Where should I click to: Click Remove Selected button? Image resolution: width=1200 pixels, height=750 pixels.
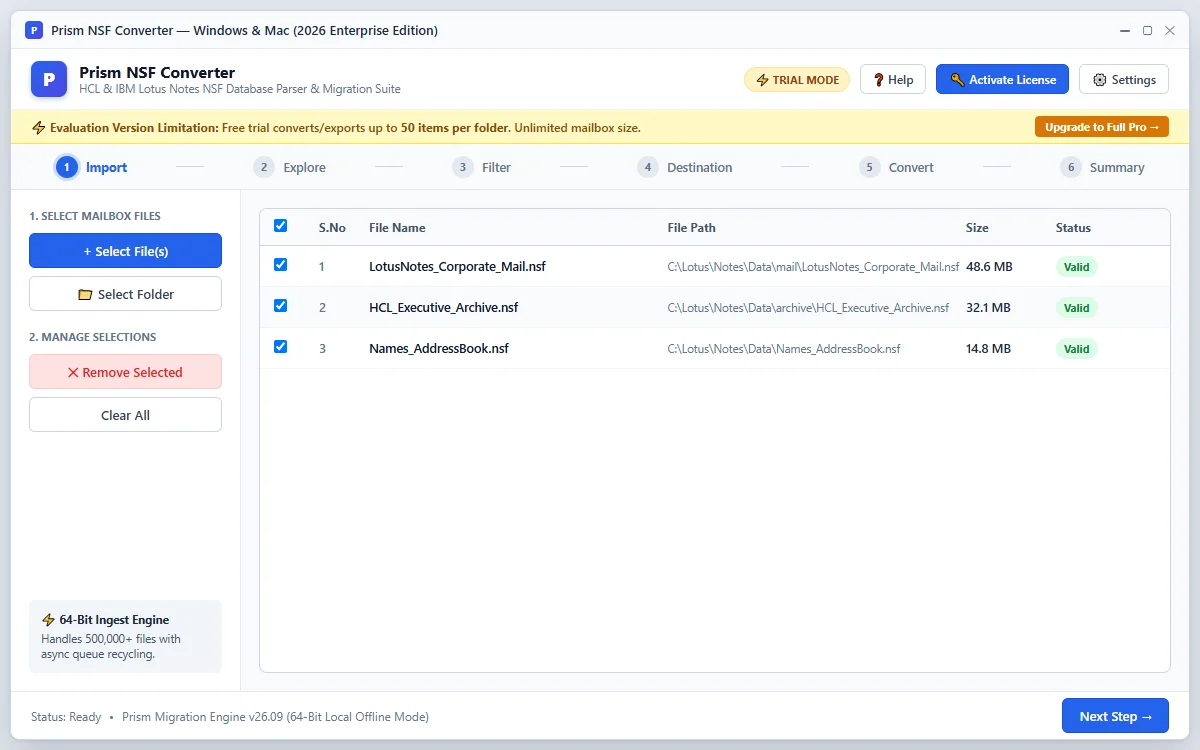(x=125, y=372)
